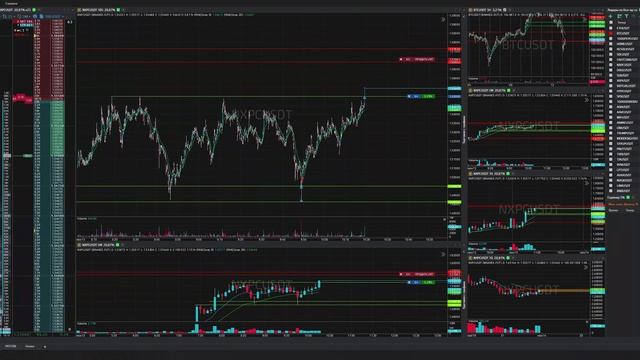Click the status icon beside BTCUSDT chart title
Image resolution: width=640 pixels, height=360 pixels.
tap(505, 10)
